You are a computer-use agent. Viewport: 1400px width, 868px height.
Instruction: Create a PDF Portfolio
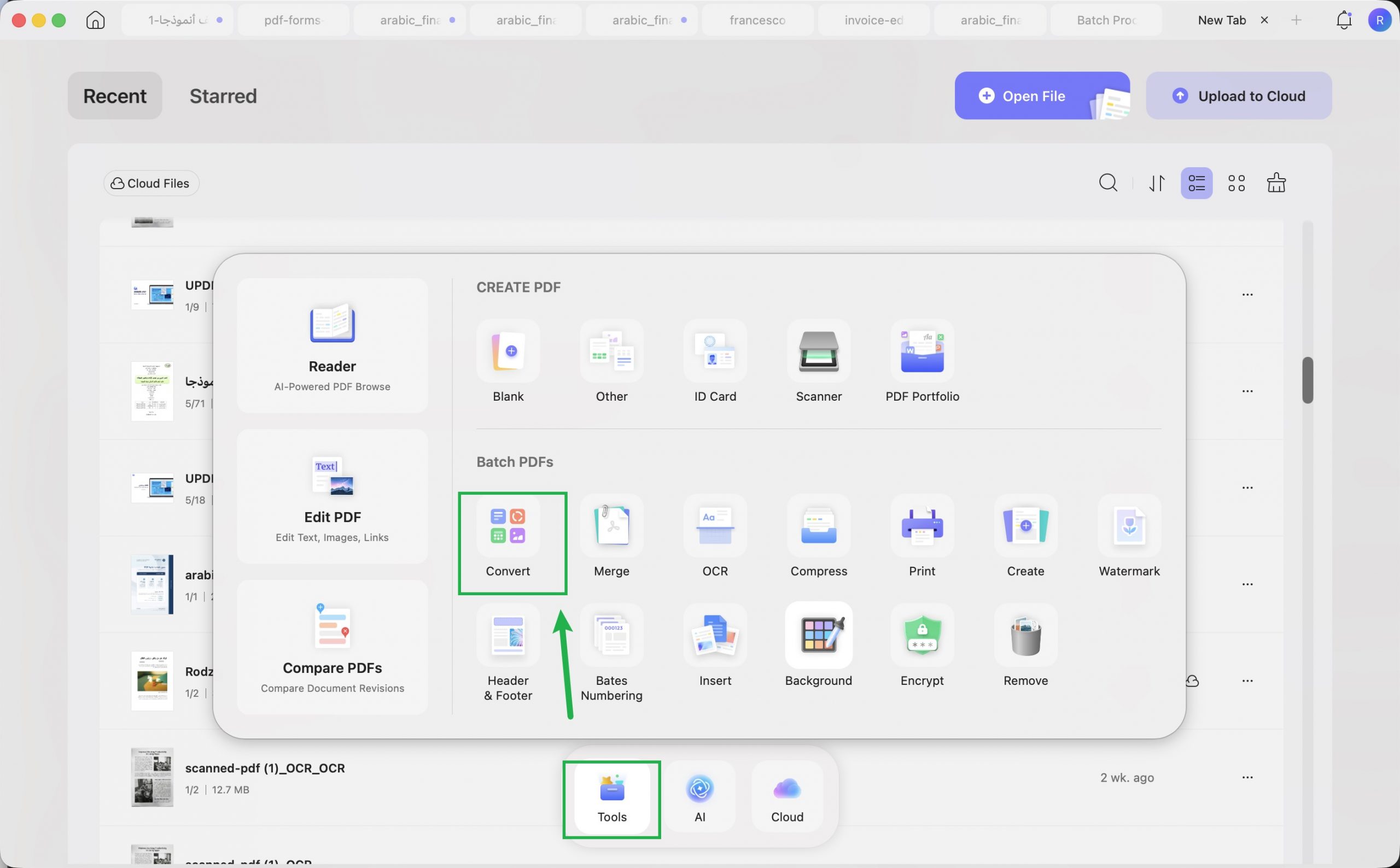click(922, 362)
